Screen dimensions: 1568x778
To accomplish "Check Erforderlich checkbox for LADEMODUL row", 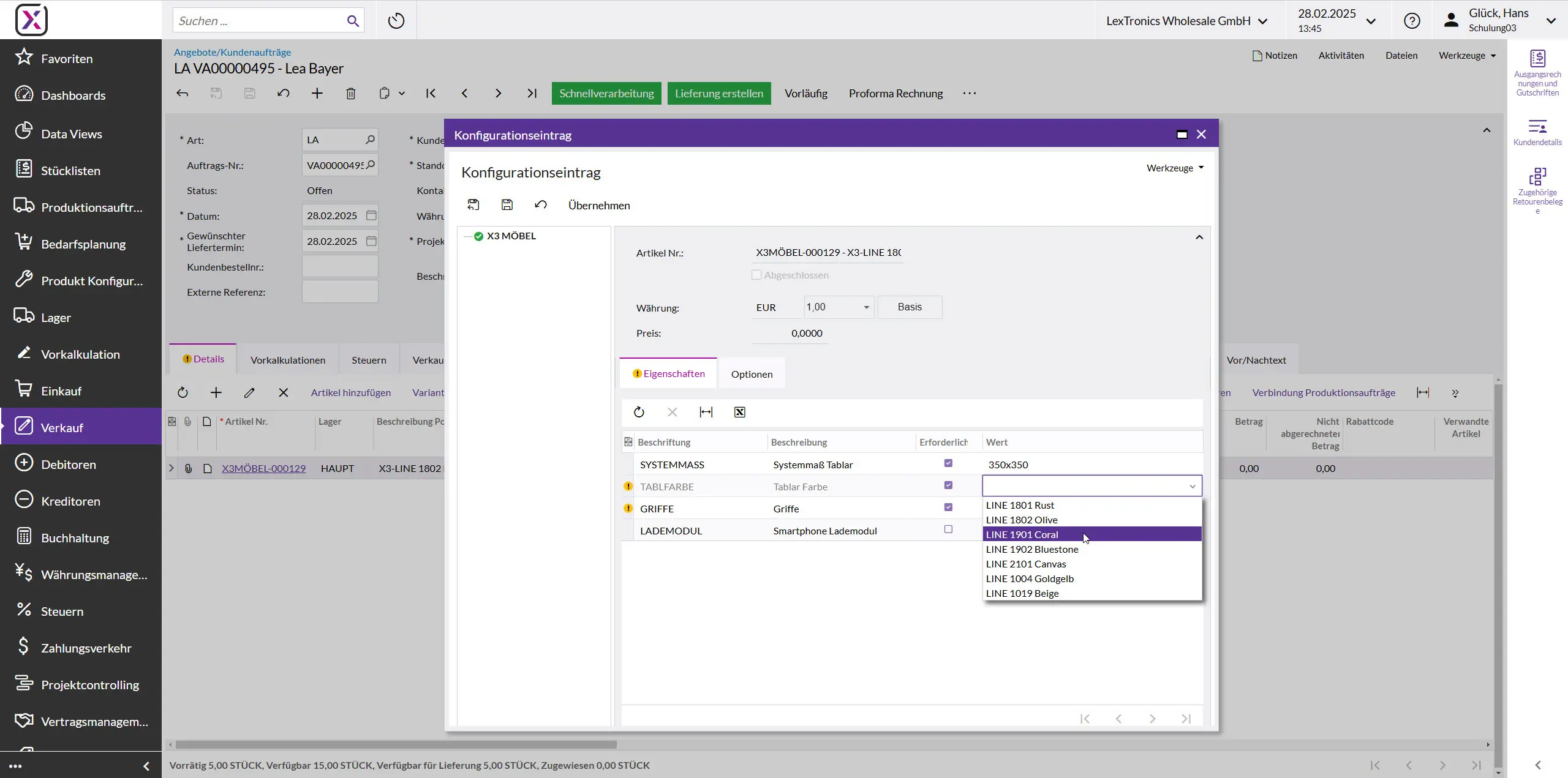I will [948, 529].
